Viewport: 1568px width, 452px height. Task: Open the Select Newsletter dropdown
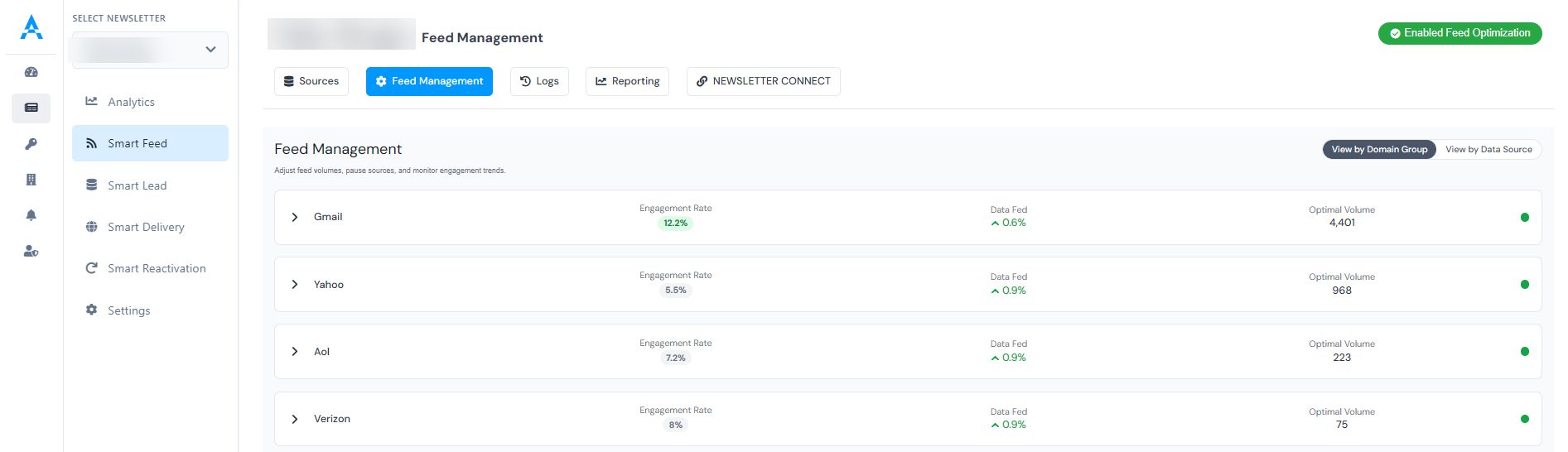[150, 50]
